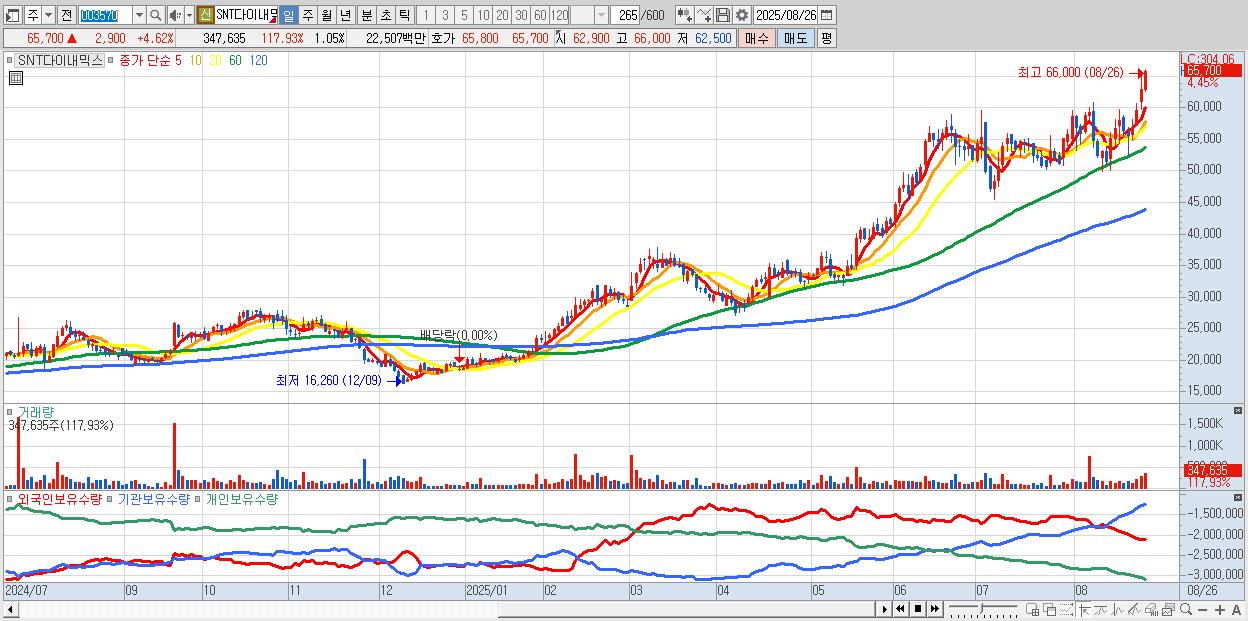The image size is (1248, 621).
Task: Click the red moving average 5 label
Action: click(x=178, y=60)
